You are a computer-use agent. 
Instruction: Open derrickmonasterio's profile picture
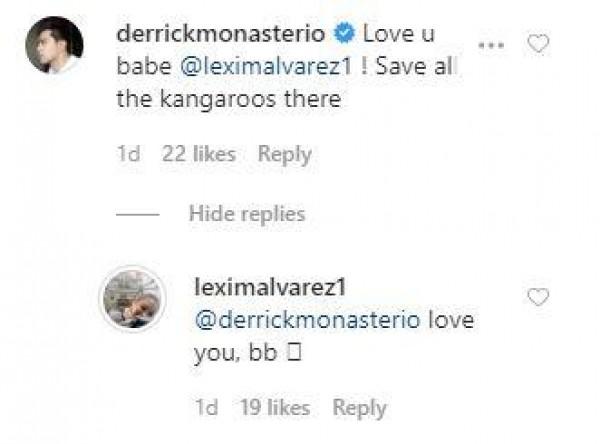pos(52,45)
